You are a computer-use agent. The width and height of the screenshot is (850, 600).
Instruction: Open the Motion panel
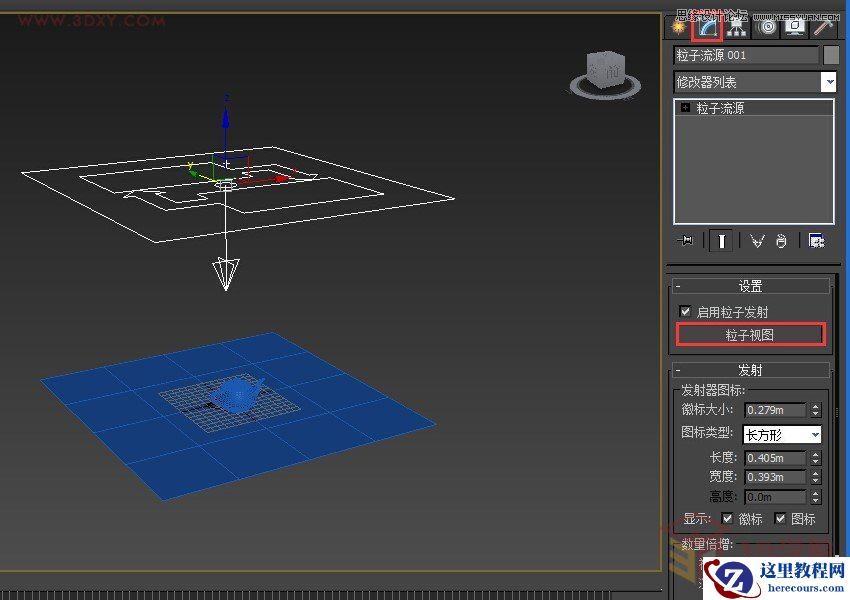[x=766, y=28]
